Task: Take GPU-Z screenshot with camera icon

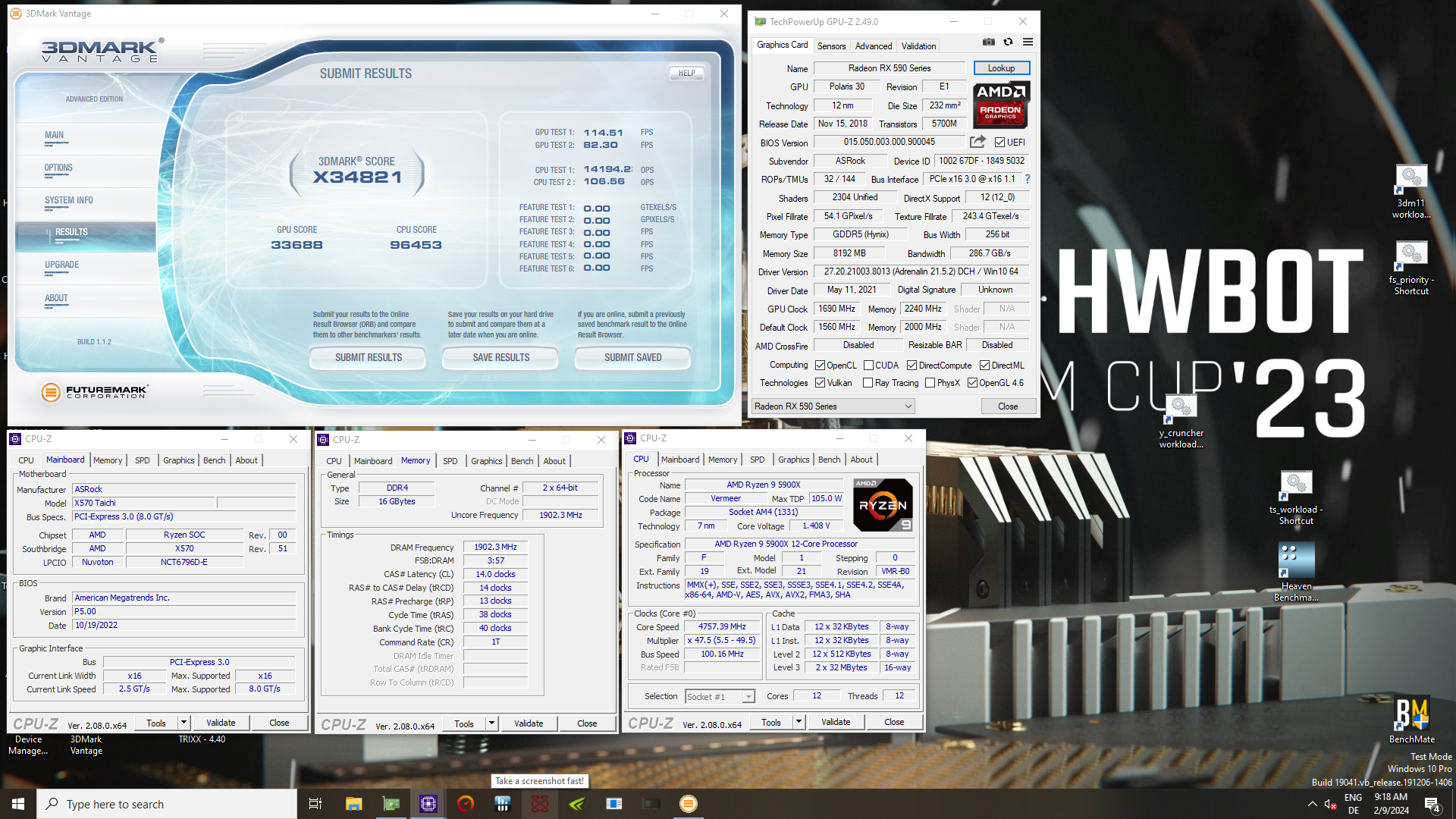Action: (x=988, y=42)
